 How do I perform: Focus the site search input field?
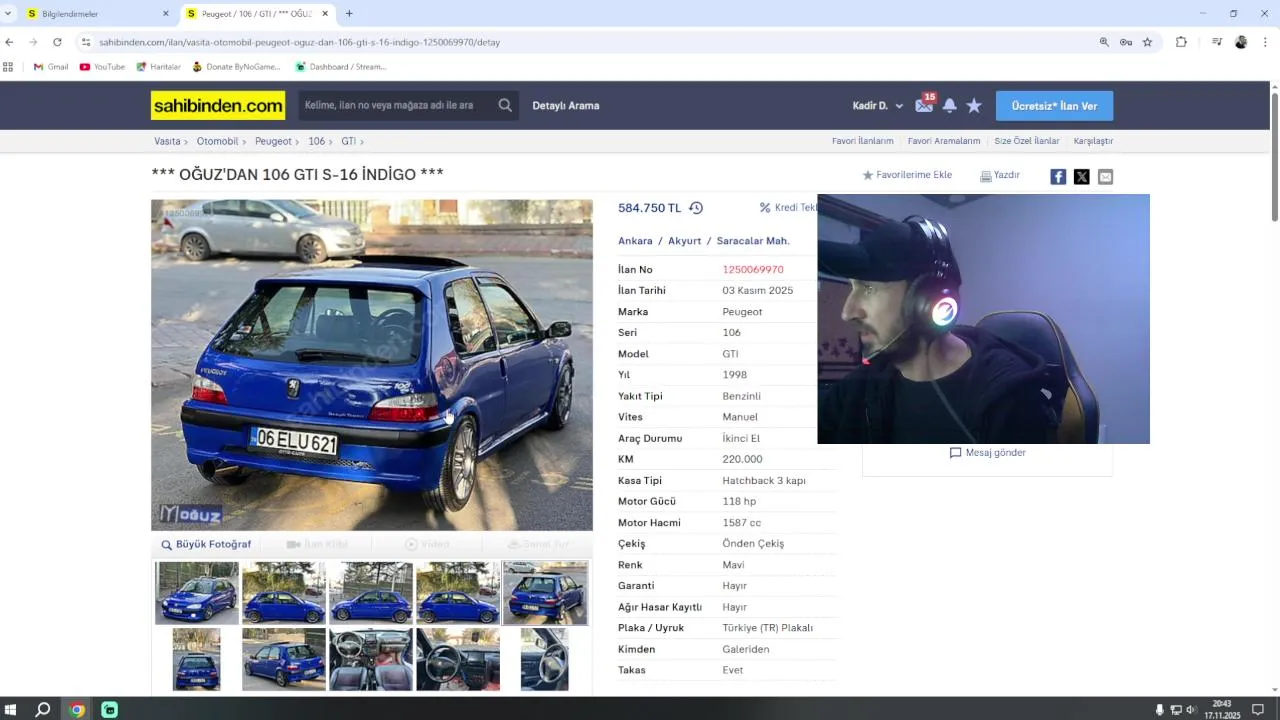395,105
